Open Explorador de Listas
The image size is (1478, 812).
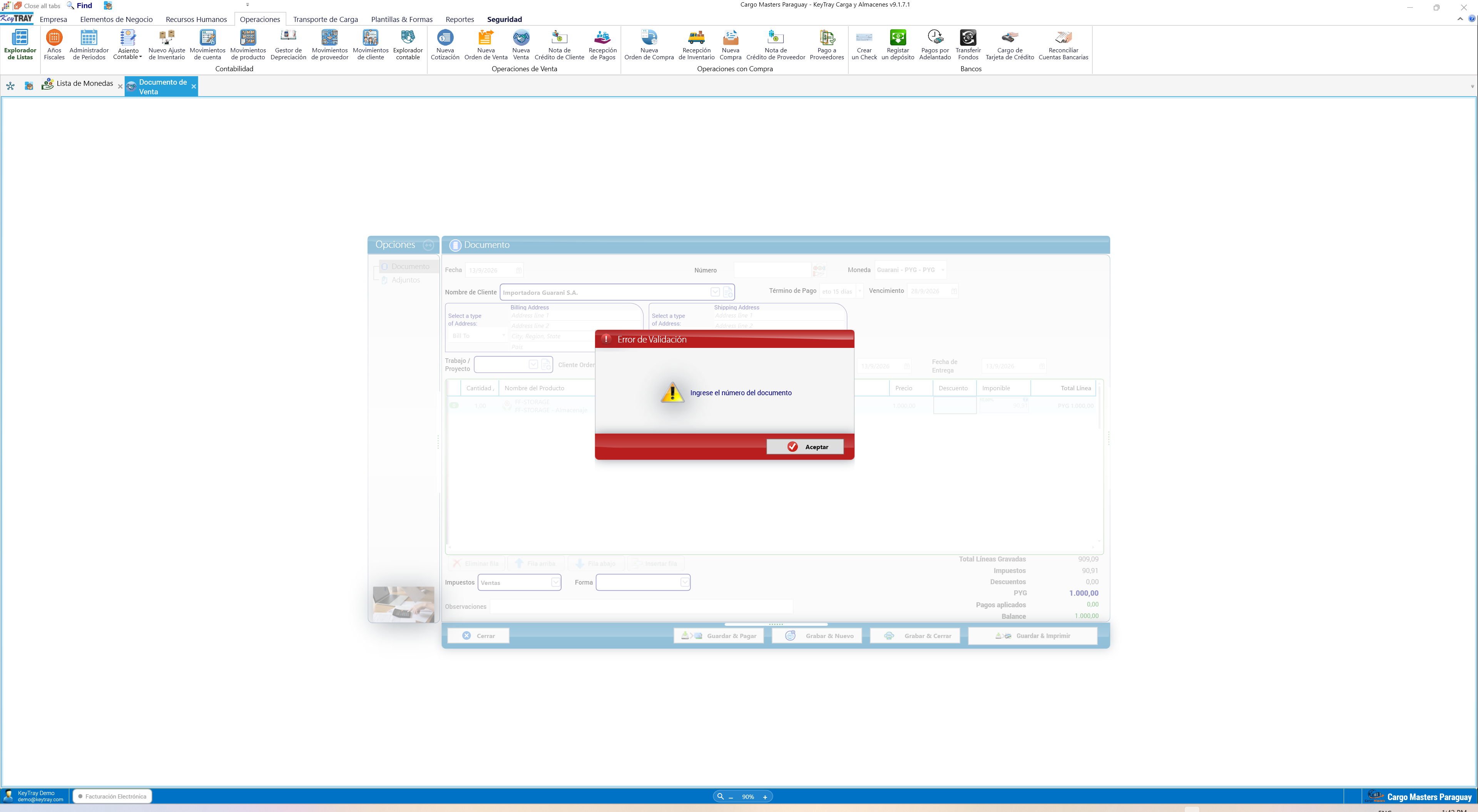(x=20, y=45)
